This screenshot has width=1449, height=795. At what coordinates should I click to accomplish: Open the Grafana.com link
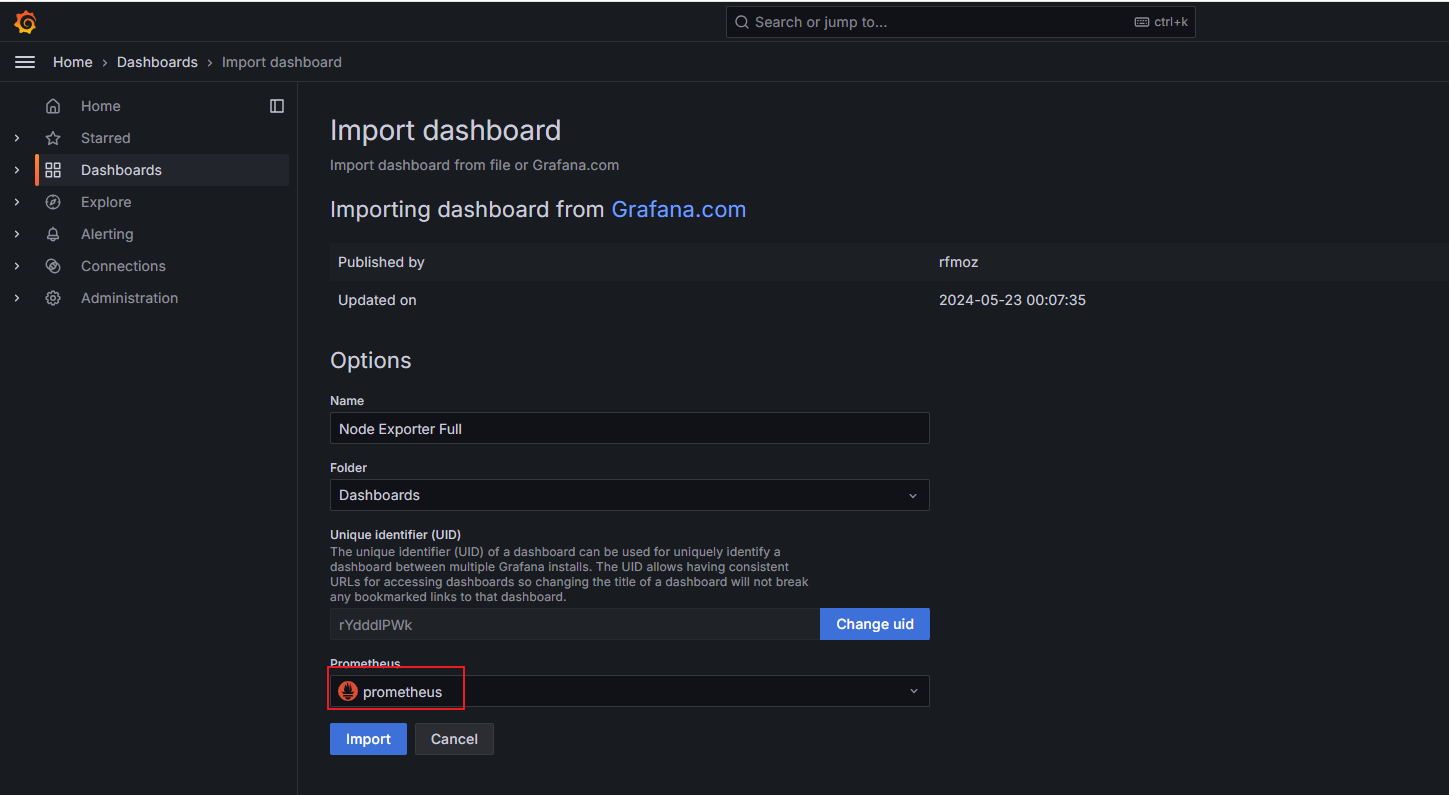tap(678, 209)
